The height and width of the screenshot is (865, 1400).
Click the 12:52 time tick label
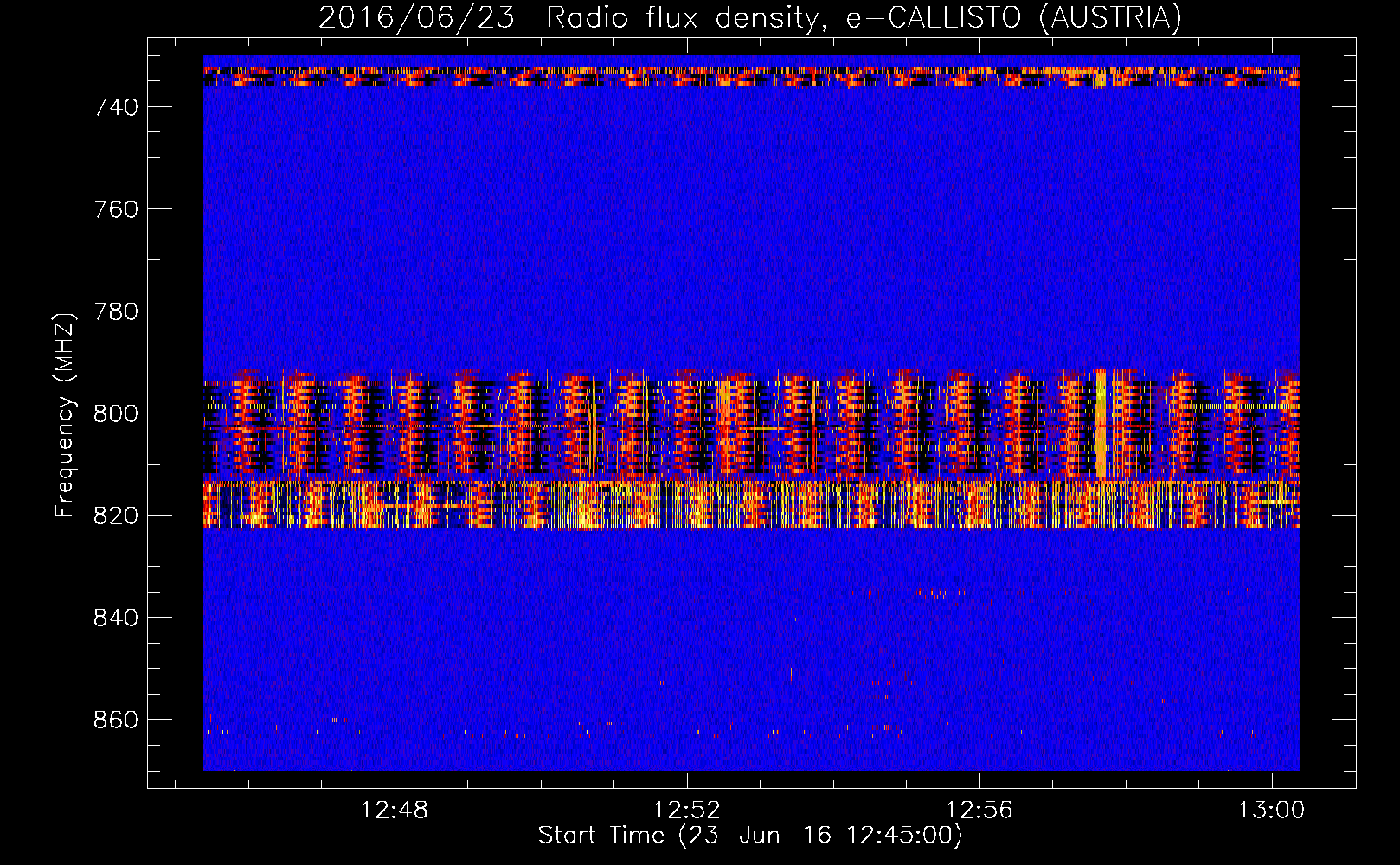[687, 811]
